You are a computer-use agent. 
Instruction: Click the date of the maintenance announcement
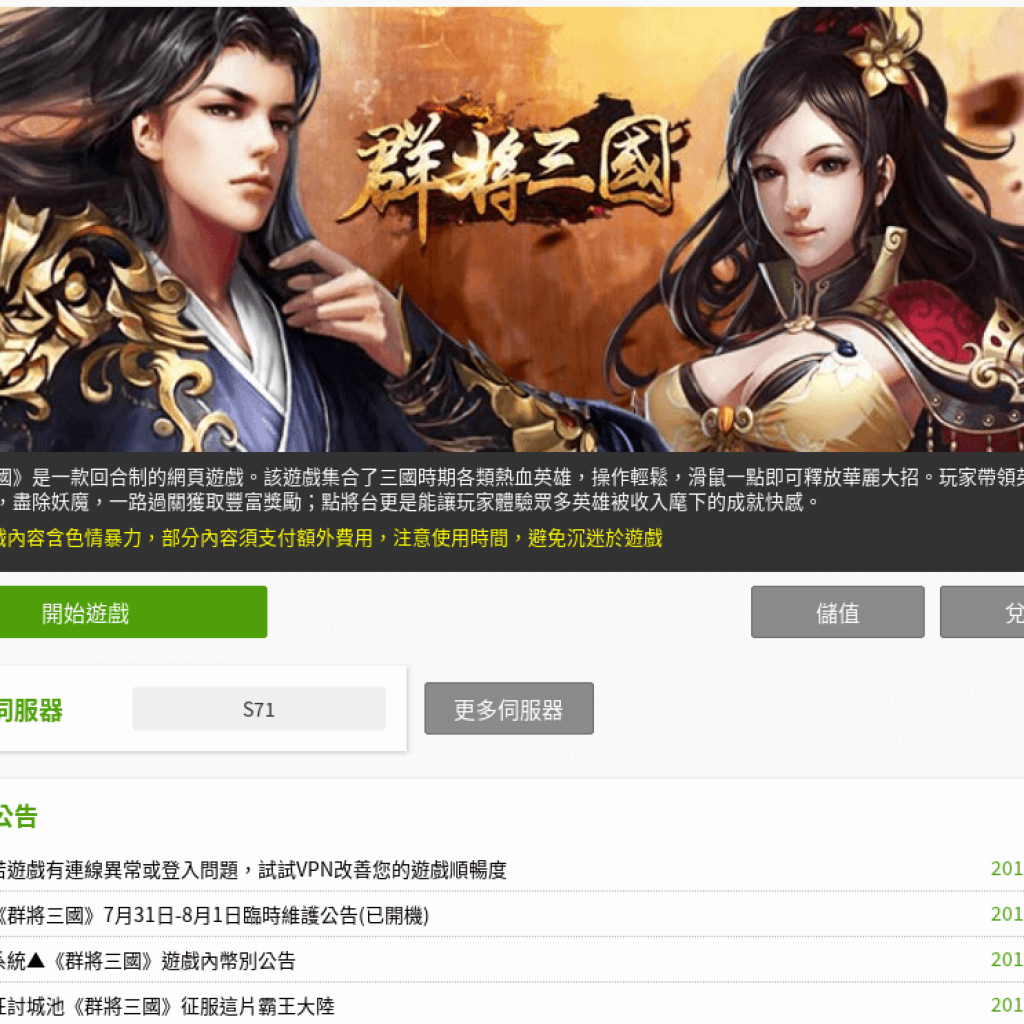coord(1007,914)
